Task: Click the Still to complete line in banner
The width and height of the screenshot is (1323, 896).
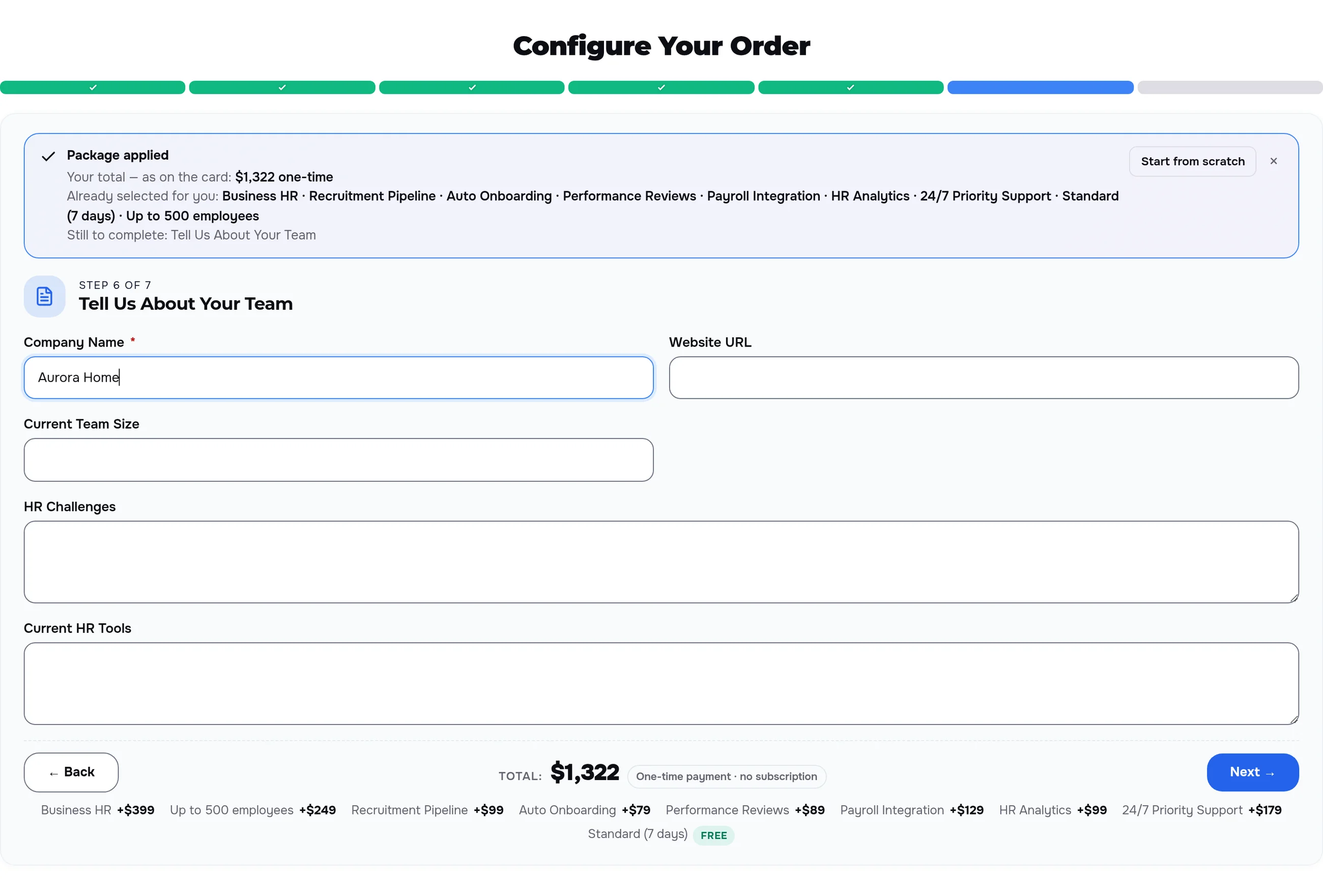Action: (x=191, y=235)
